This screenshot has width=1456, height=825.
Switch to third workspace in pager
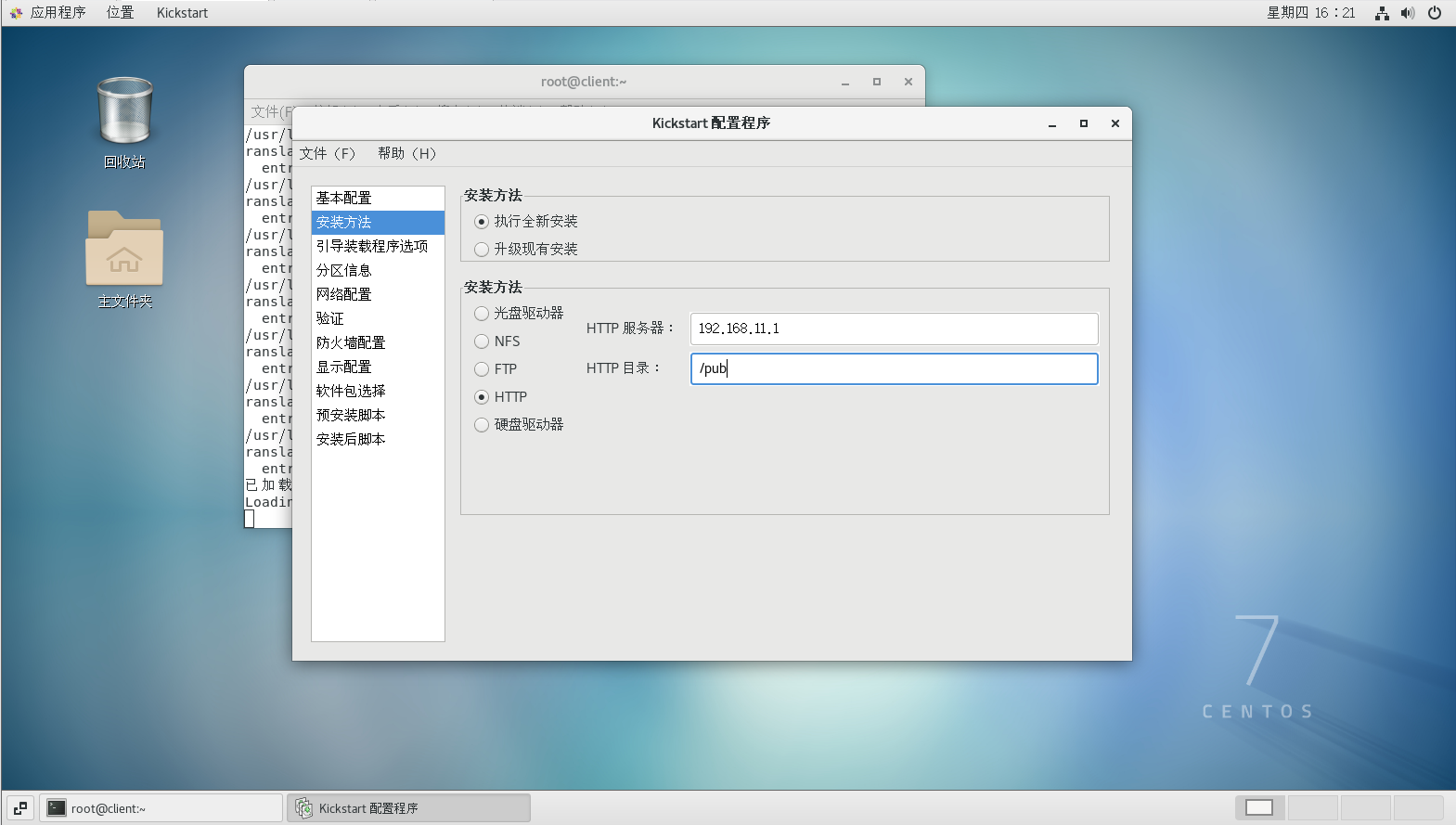1365,807
